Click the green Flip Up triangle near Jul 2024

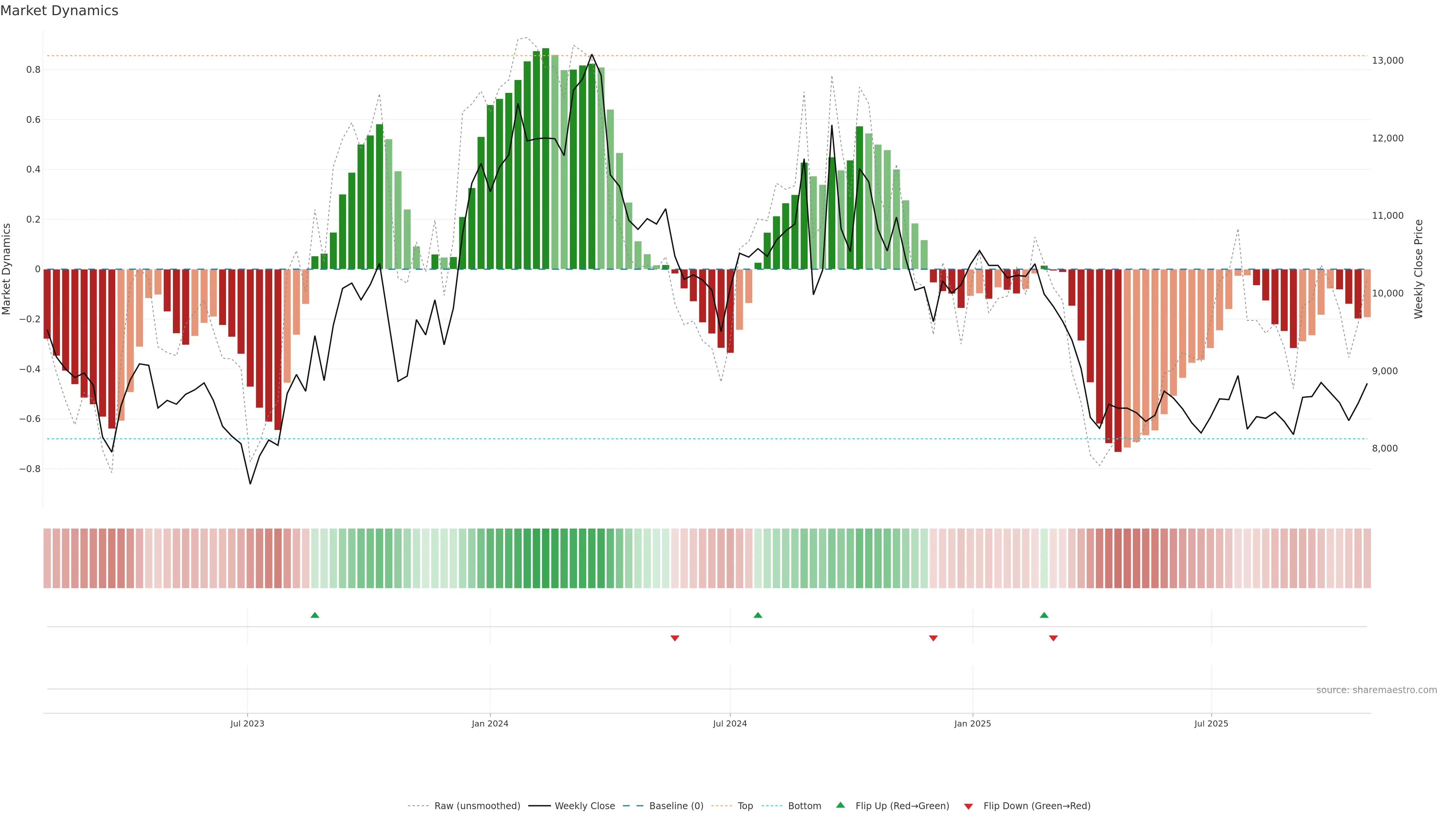pyautogui.click(x=758, y=615)
